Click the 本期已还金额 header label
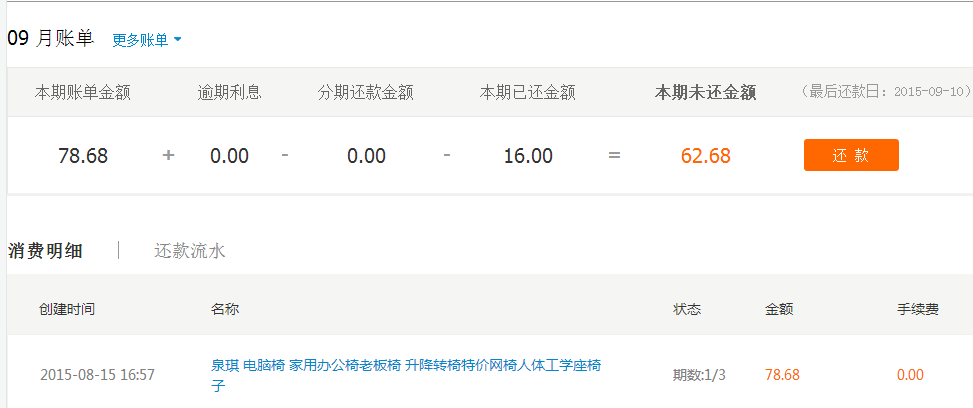This screenshot has height=408, width=973. [x=528, y=93]
